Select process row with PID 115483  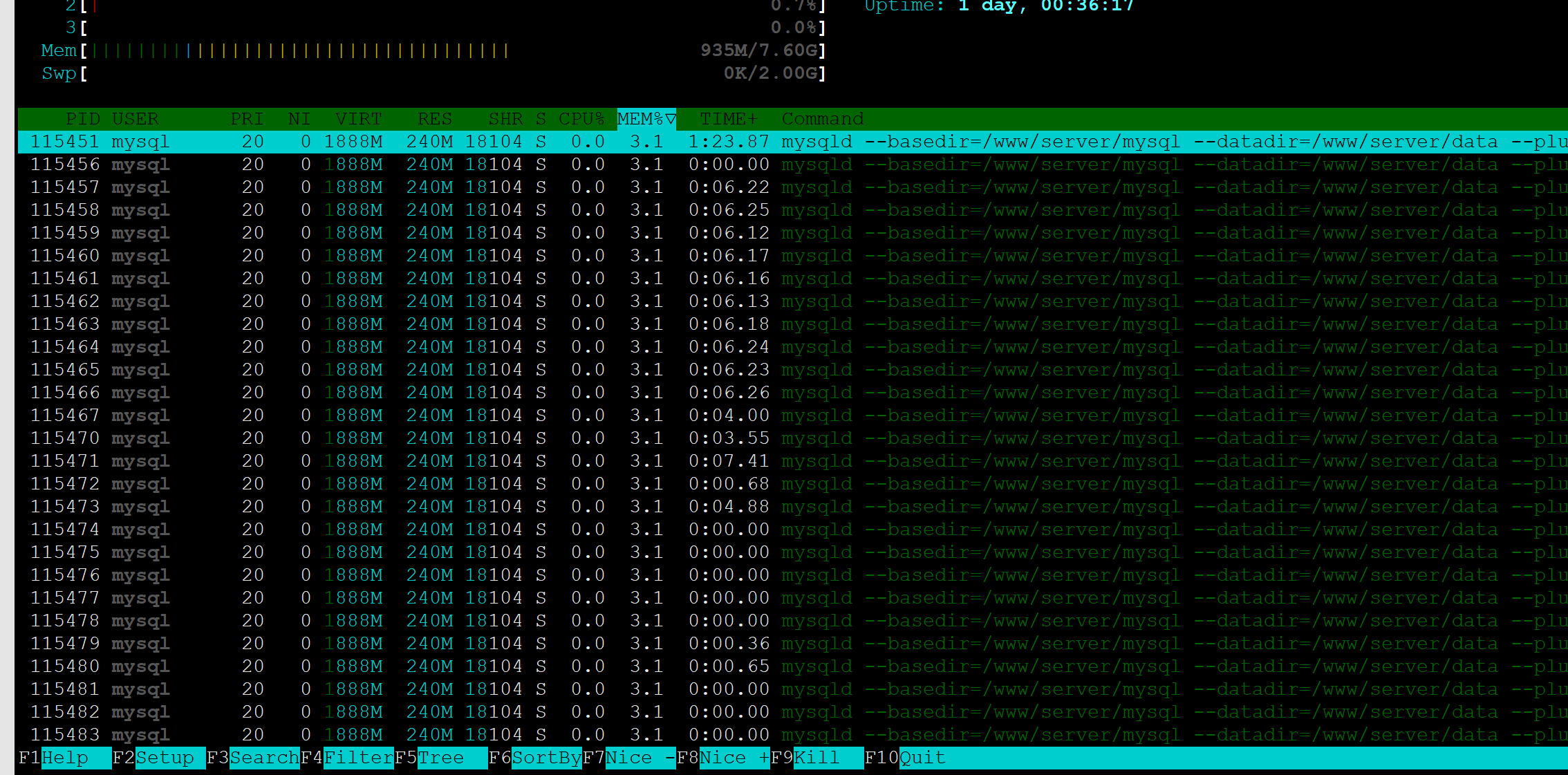coord(65,735)
